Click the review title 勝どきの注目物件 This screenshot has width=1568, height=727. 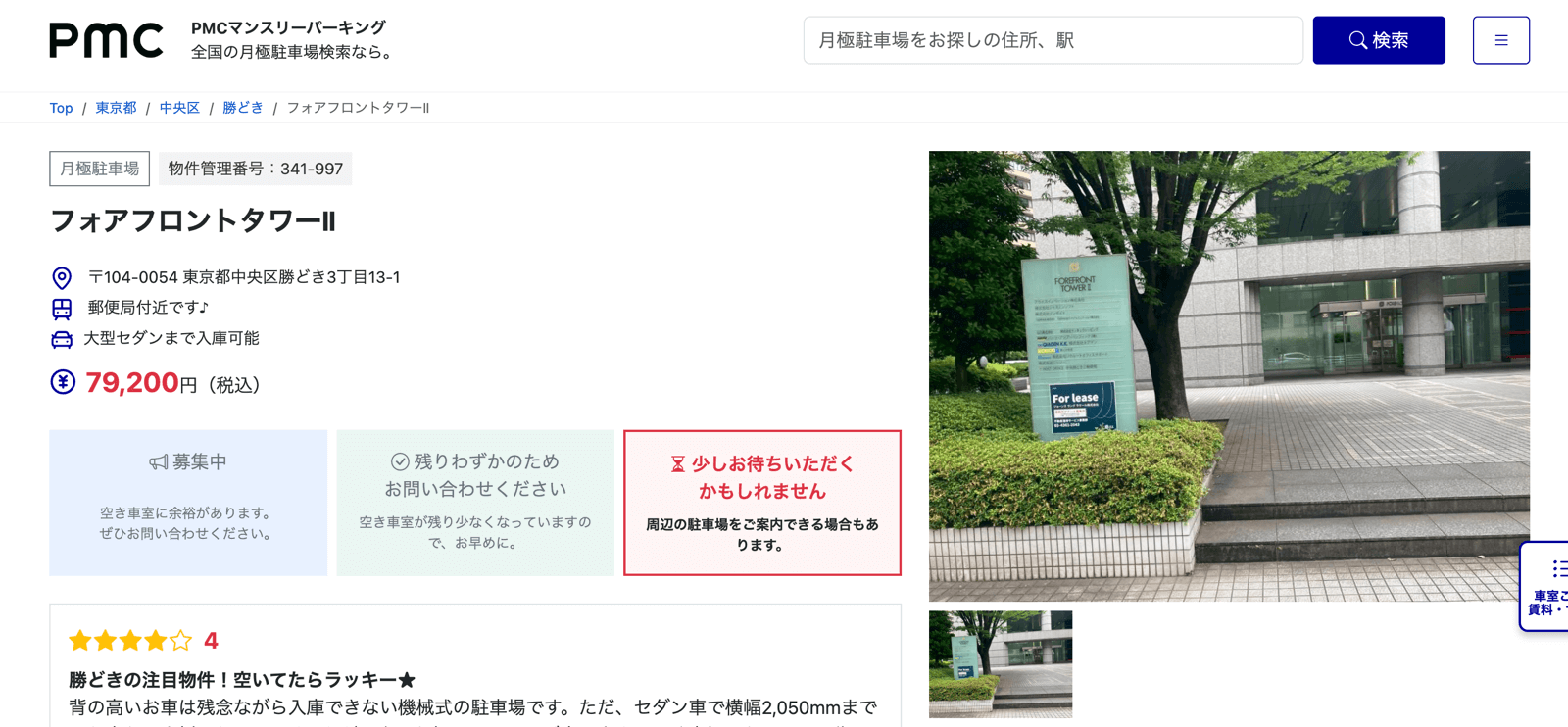coord(242,679)
